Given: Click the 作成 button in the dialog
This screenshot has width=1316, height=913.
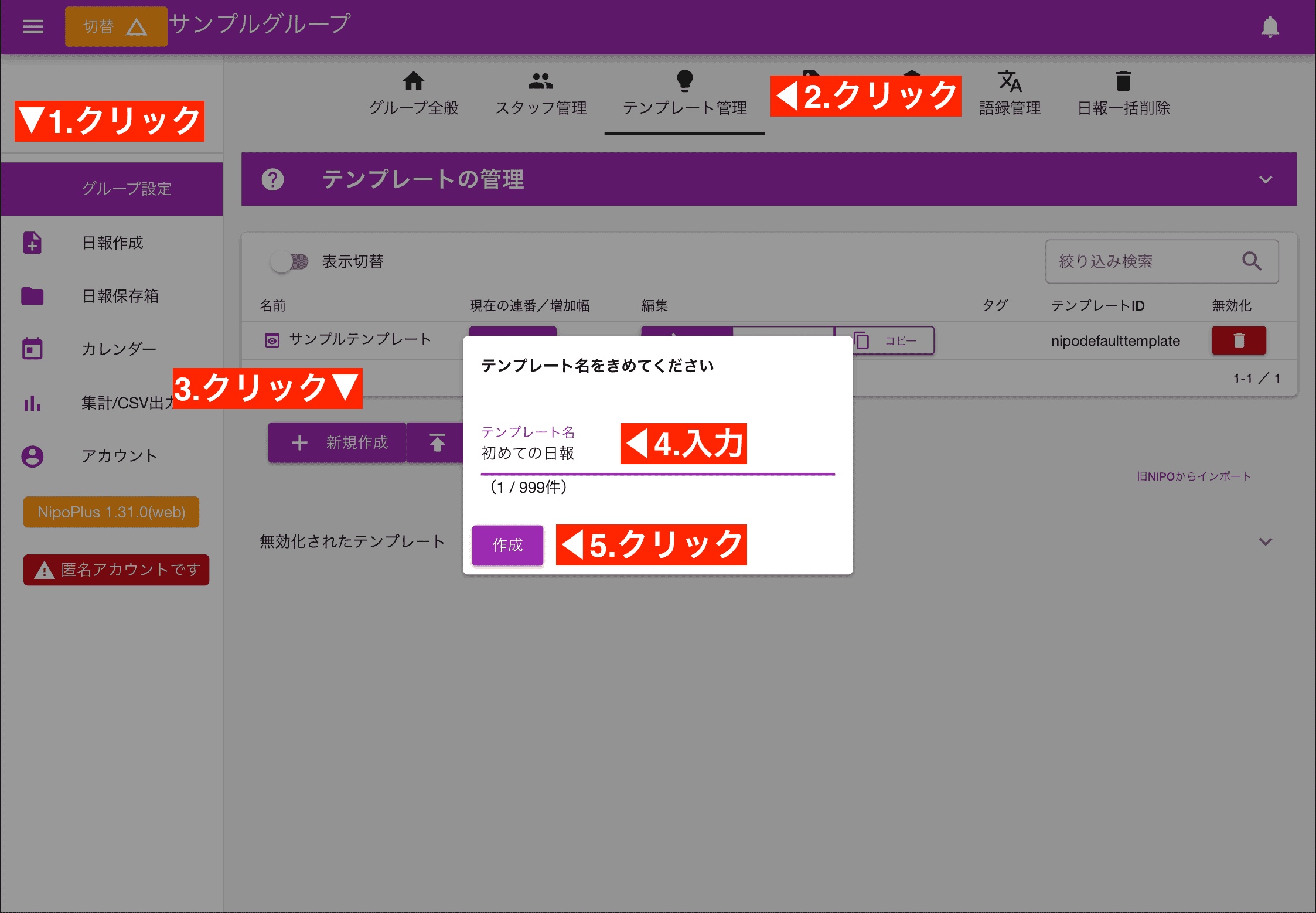Looking at the screenshot, I should pos(507,545).
